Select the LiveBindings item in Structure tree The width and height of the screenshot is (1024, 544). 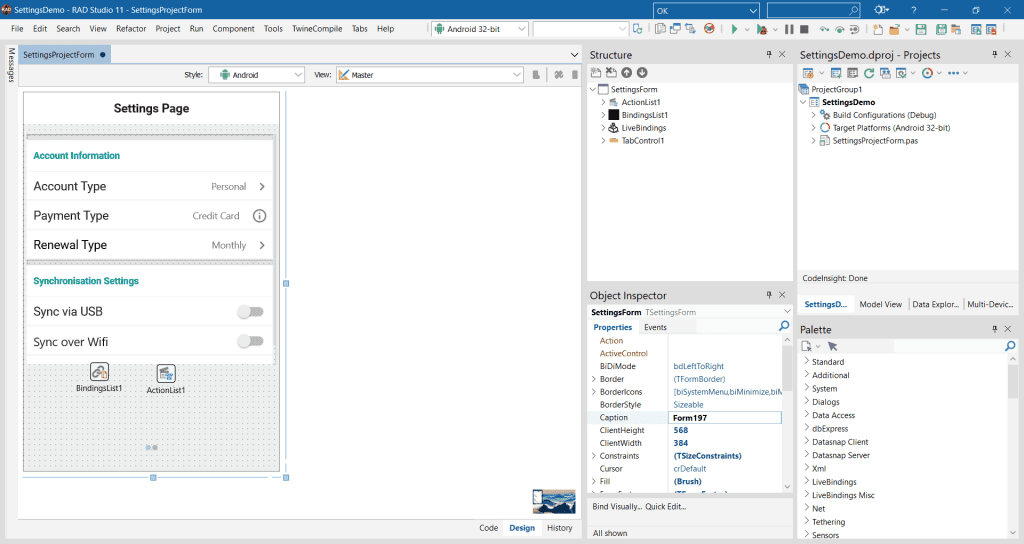[643, 128]
